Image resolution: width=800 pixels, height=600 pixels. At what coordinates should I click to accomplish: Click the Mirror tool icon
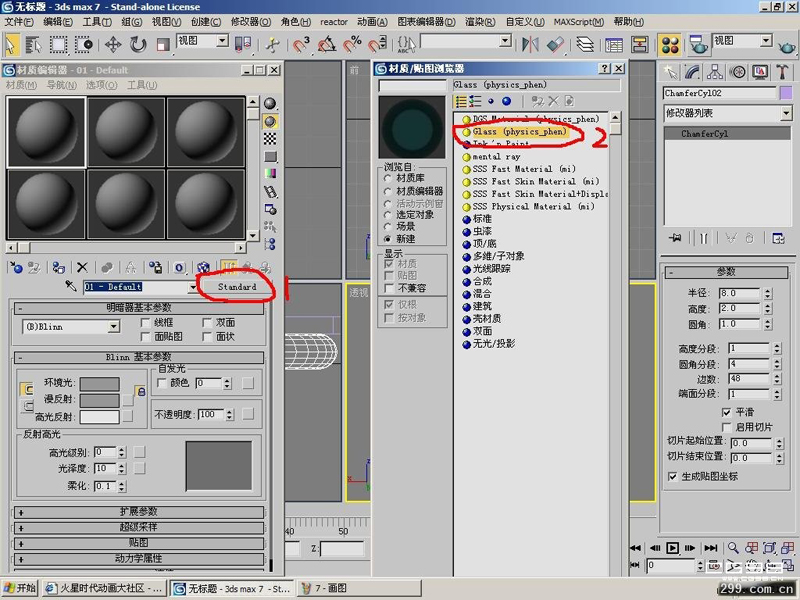click(530, 45)
